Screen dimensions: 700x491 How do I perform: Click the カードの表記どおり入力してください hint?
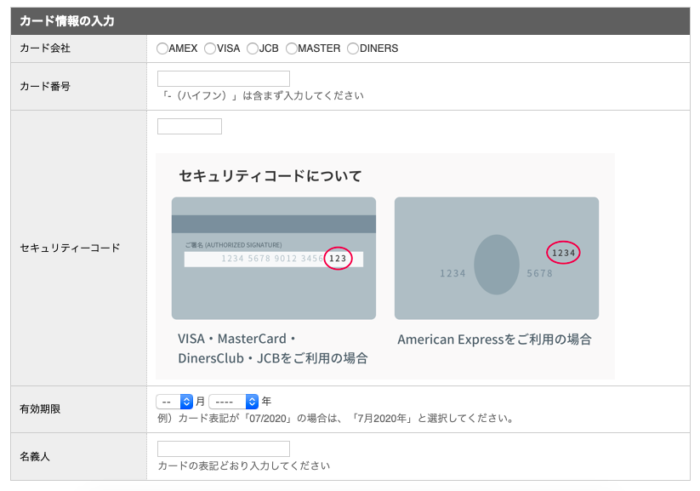tap(244, 466)
